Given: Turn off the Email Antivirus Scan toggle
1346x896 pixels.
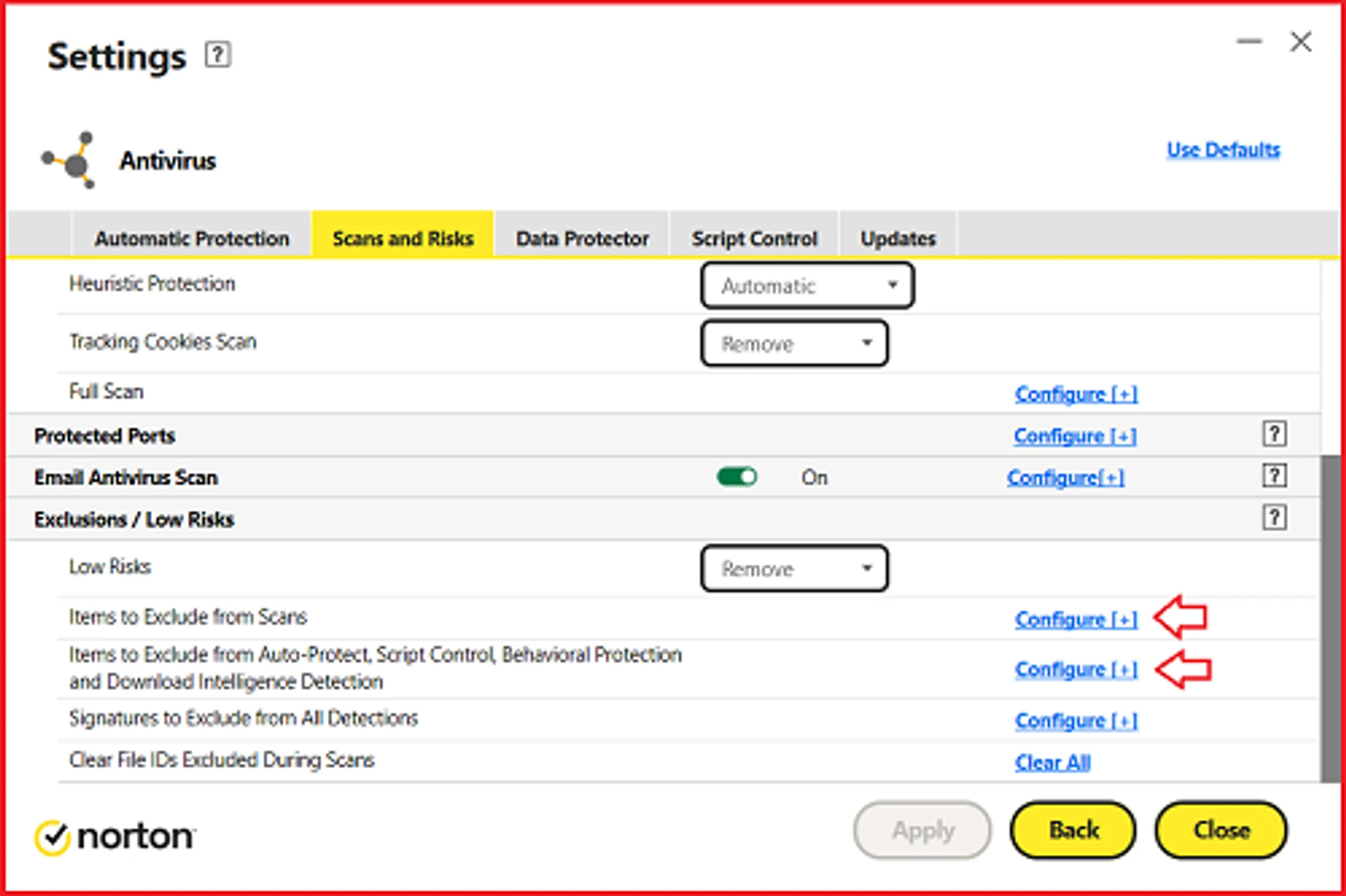Looking at the screenshot, I should [737, 477].
